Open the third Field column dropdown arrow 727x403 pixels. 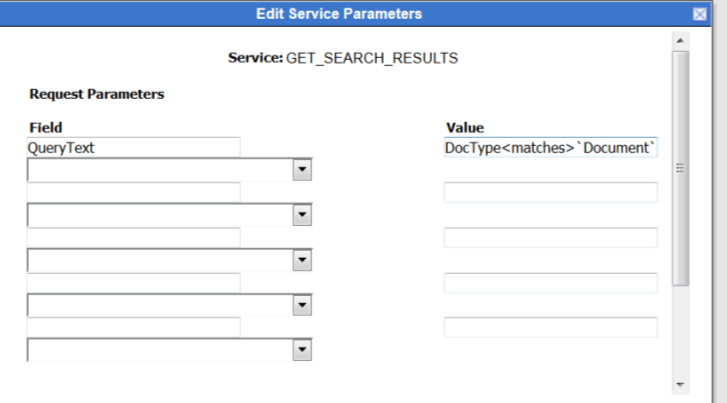point(302,260)
